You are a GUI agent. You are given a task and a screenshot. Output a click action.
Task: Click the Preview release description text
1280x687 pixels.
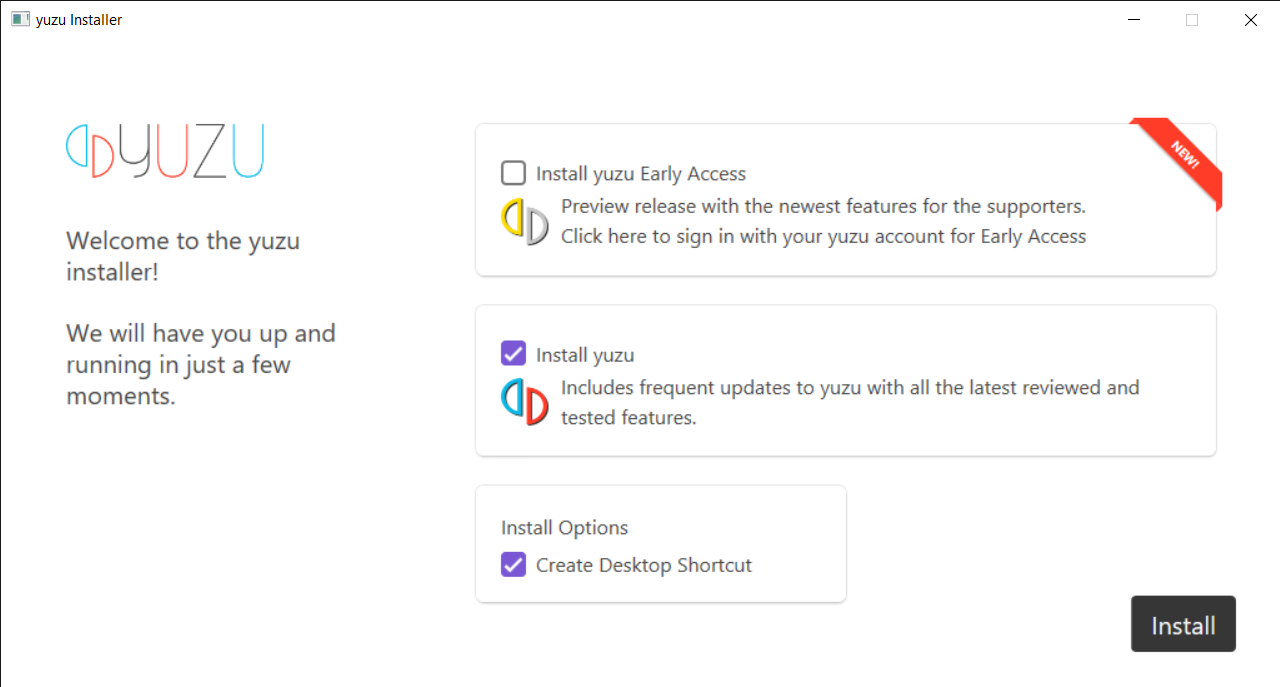tap(823, 207)
